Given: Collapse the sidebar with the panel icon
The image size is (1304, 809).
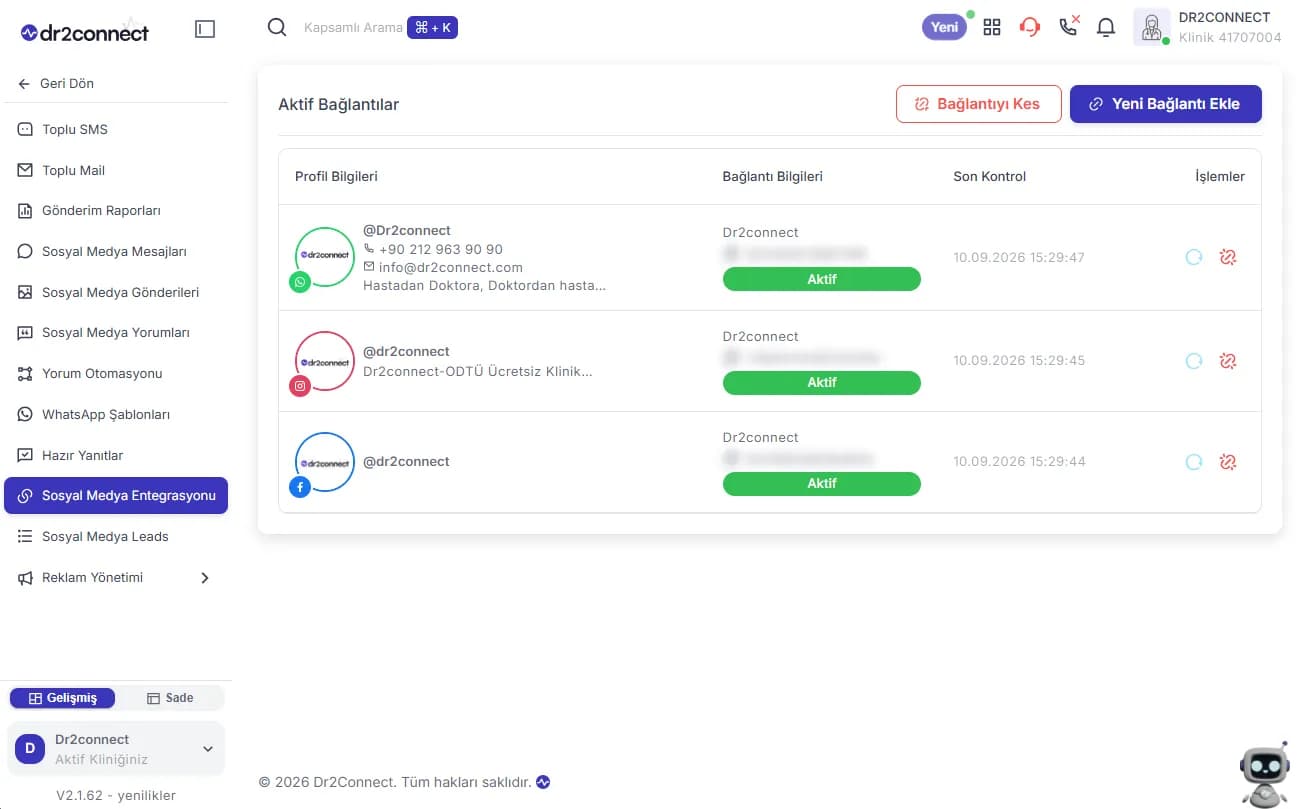Looking at the screenshot, I should point(205,29).
